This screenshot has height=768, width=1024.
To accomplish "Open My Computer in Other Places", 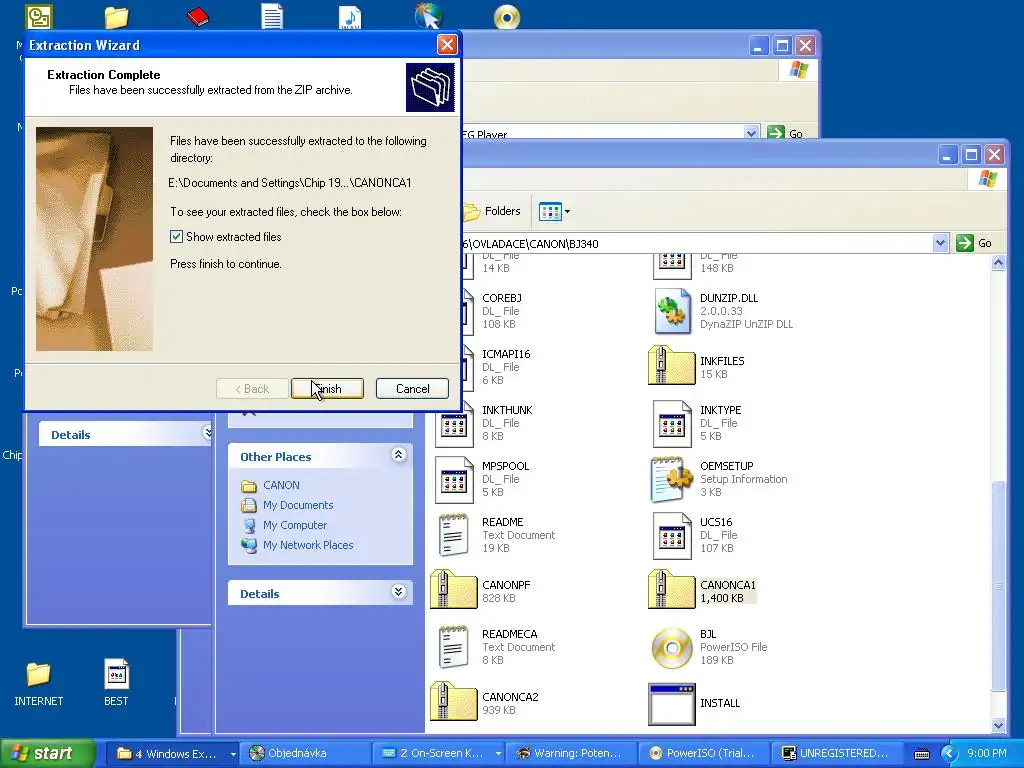I will tap(295, 525).
